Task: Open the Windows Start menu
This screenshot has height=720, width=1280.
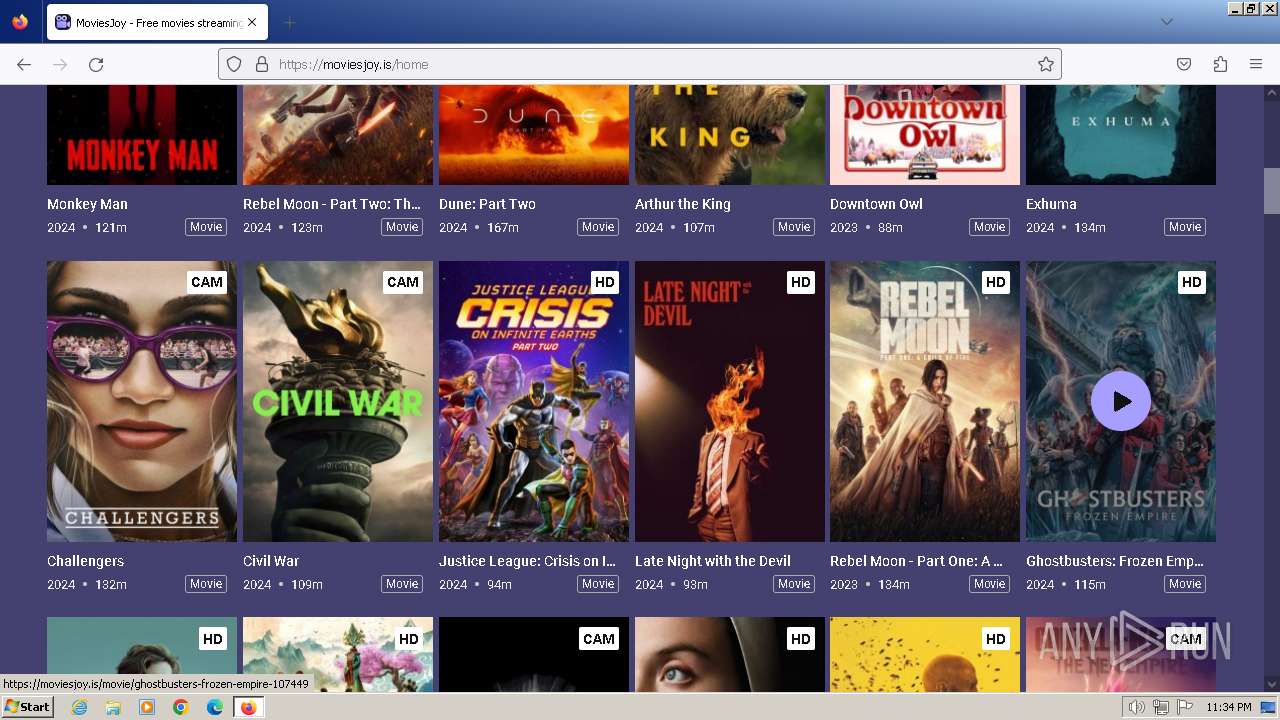Action: coord(28,707)
